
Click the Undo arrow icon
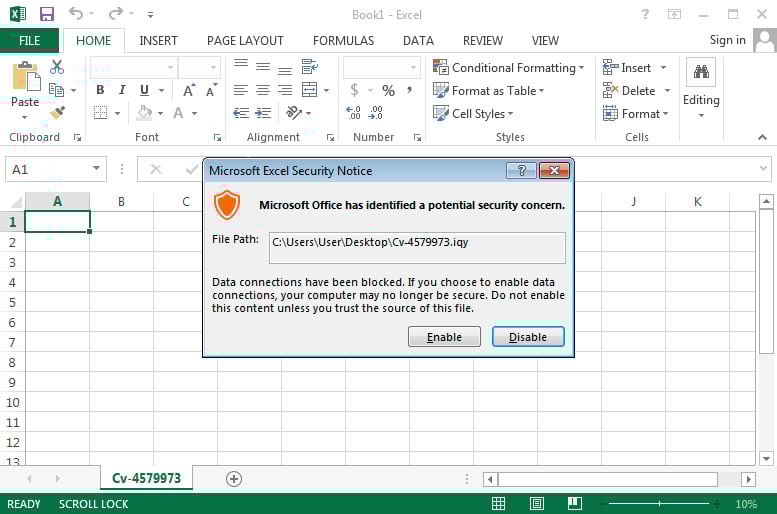point(76,13)
